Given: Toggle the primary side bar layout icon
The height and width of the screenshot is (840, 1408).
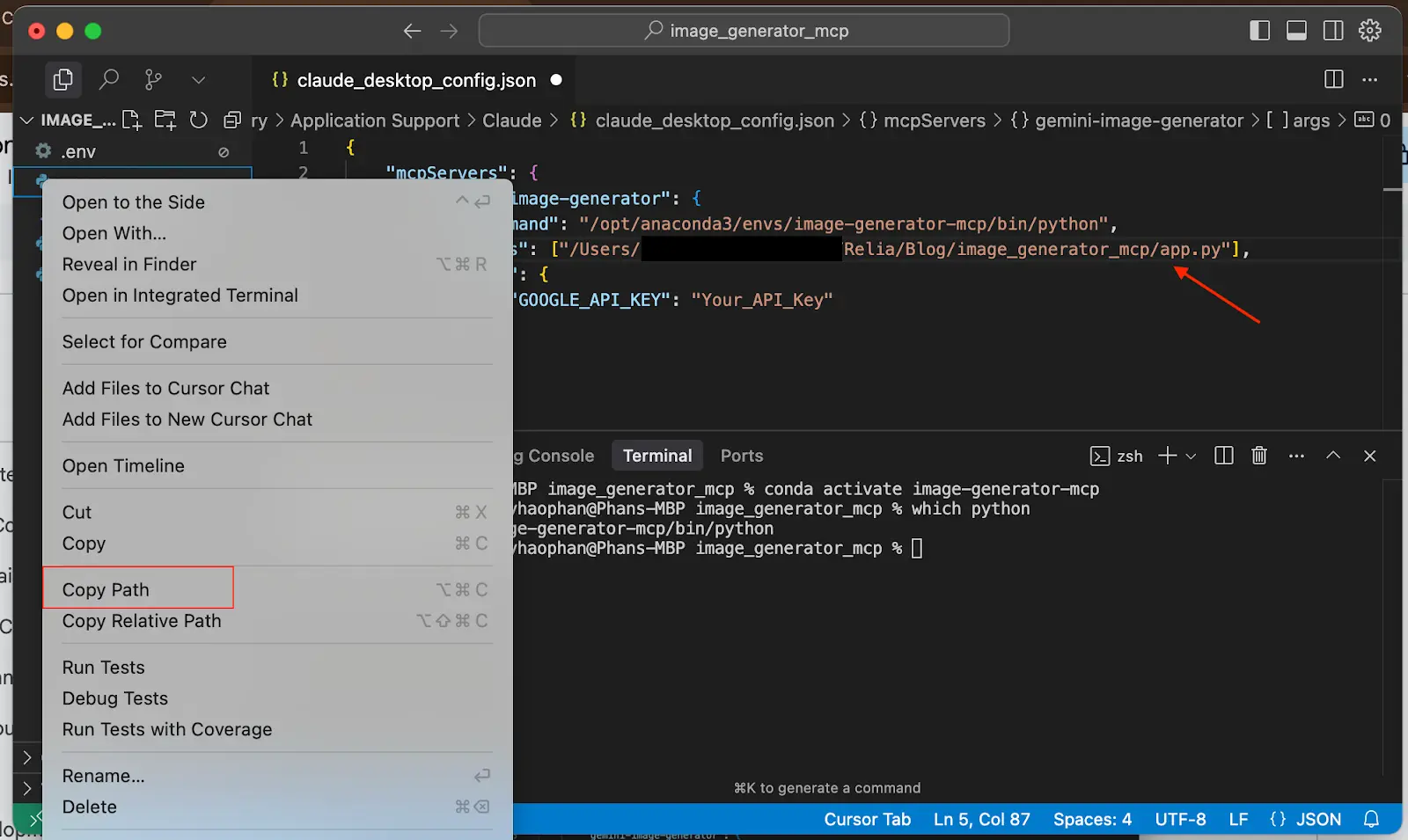Looking at the screenshot, I should (x=1259, y=31).
